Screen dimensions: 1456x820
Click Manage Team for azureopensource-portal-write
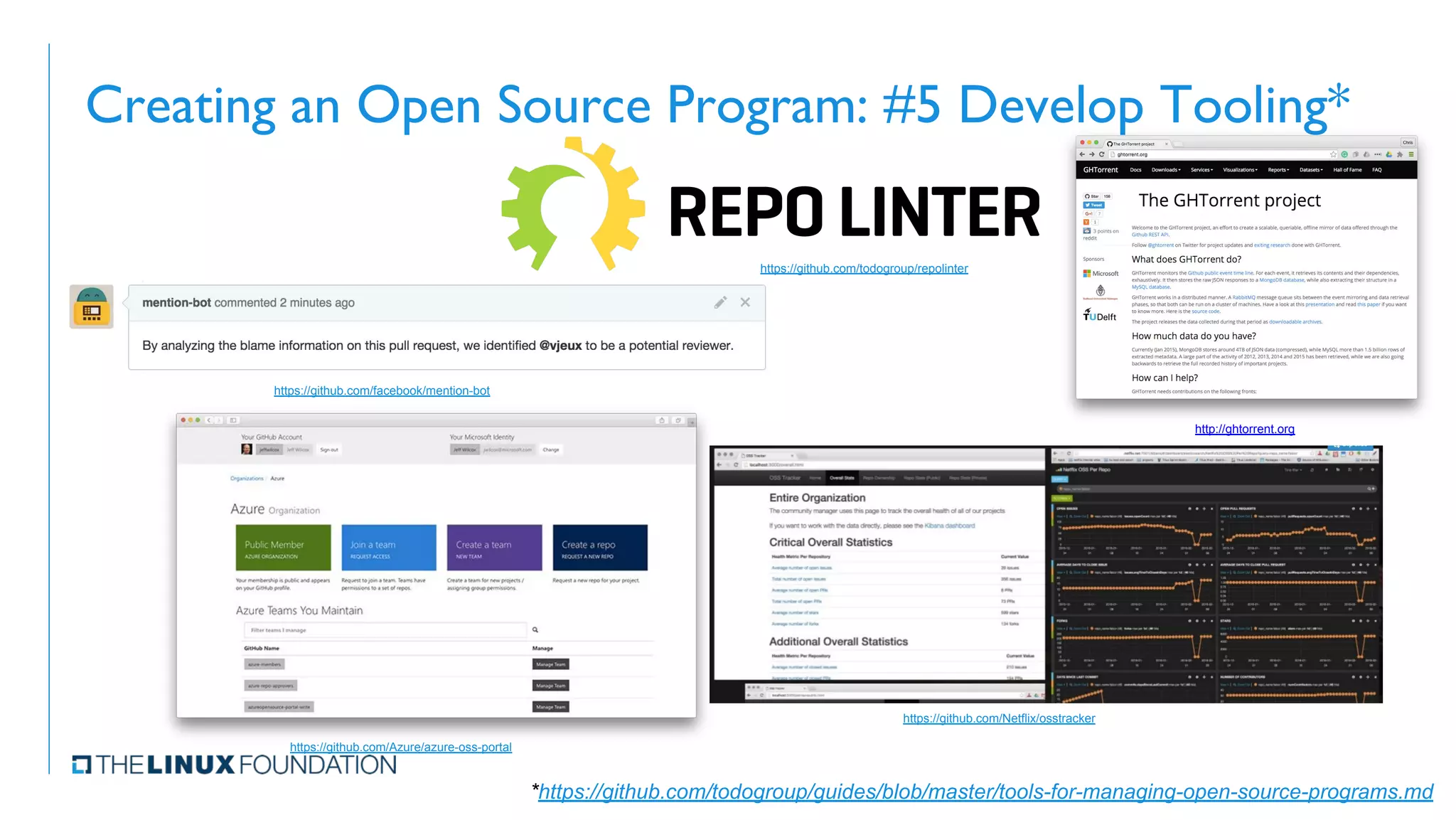coord(551,707)
